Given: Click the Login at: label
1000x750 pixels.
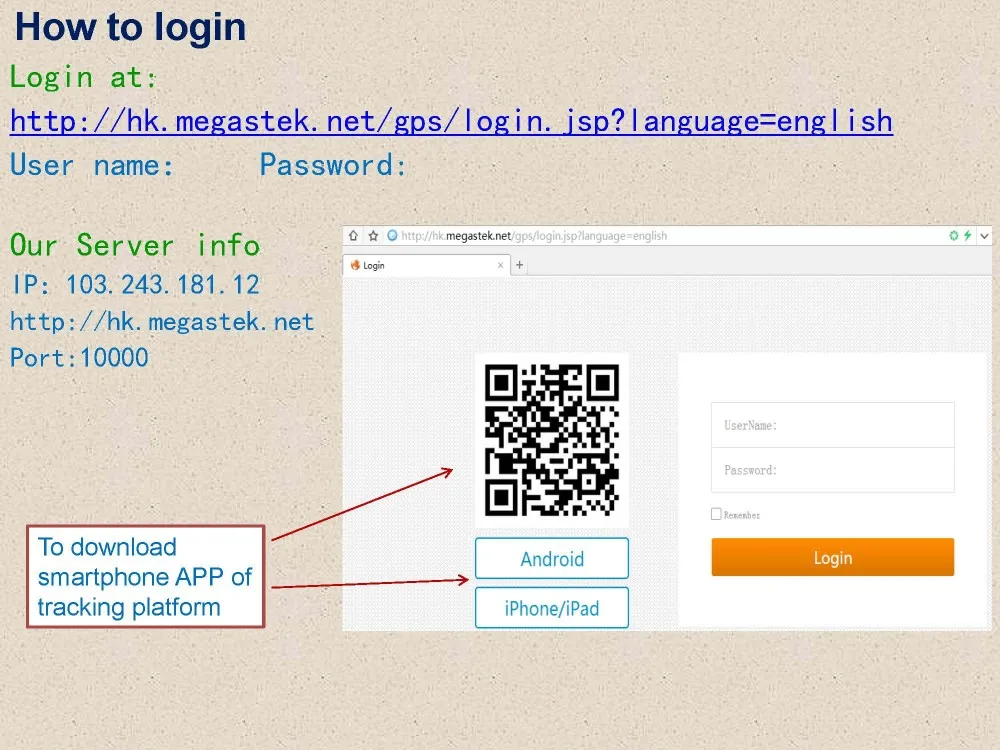Looking at the screenshot, I should [84, 78].
